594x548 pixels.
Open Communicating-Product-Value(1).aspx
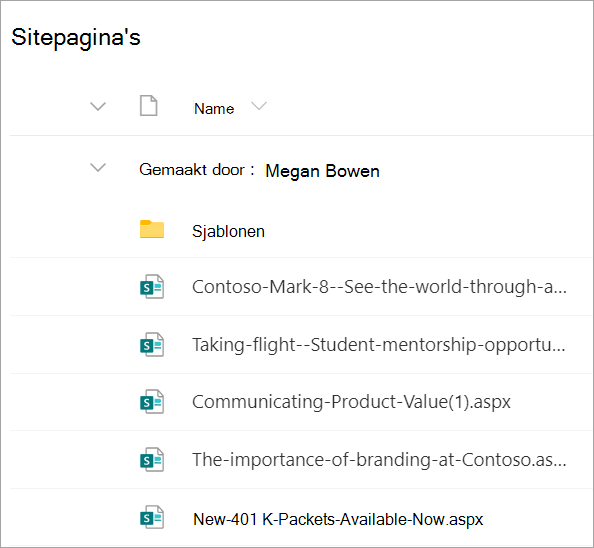[352, 402]
